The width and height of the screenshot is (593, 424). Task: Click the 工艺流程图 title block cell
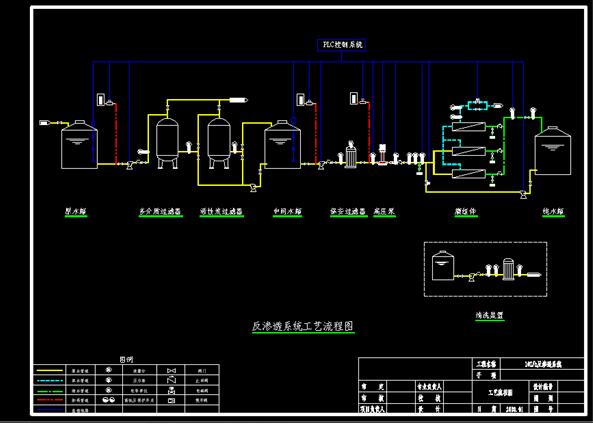[500, 392]
